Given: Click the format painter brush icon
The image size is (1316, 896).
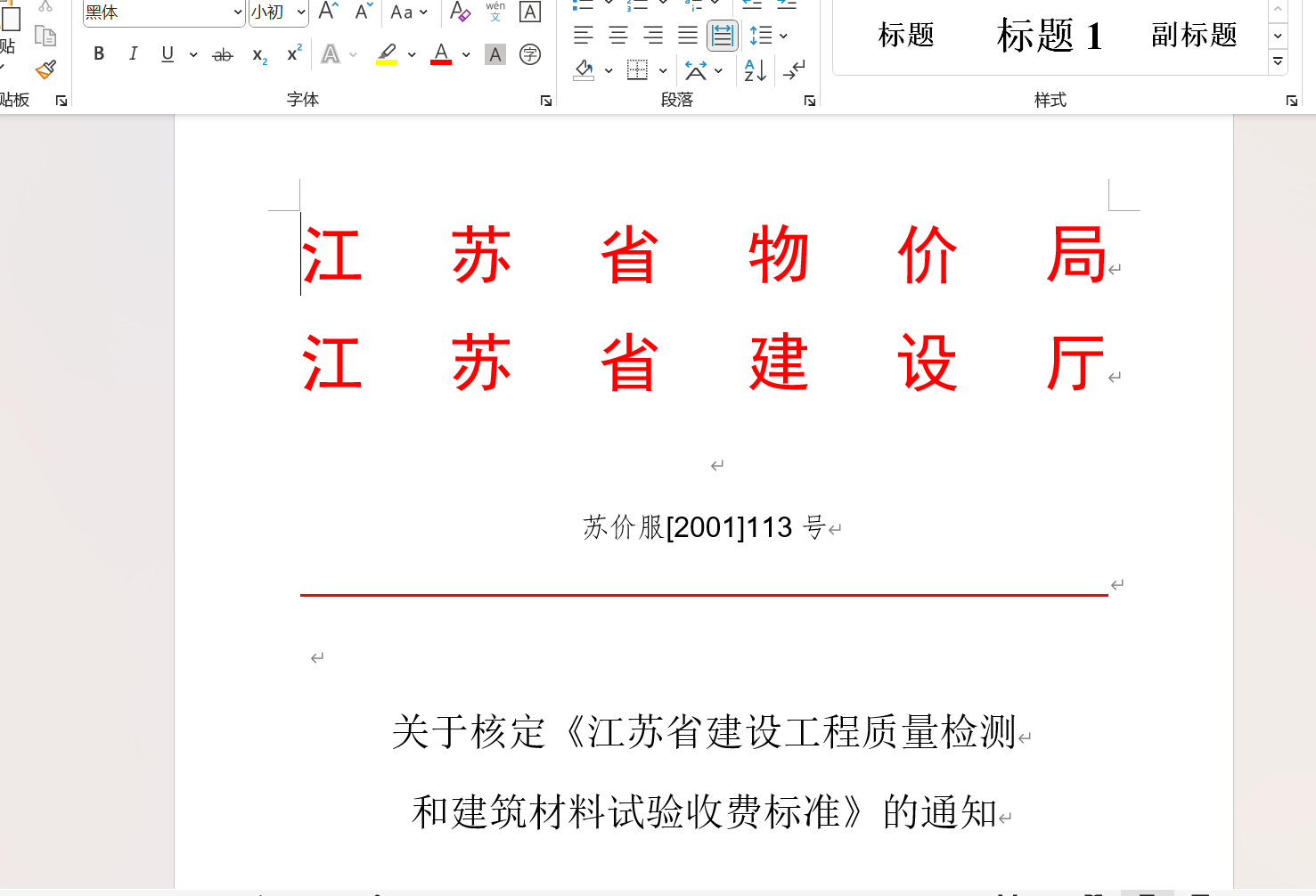Looking at the screenshot, I should (x=45, y=69).
